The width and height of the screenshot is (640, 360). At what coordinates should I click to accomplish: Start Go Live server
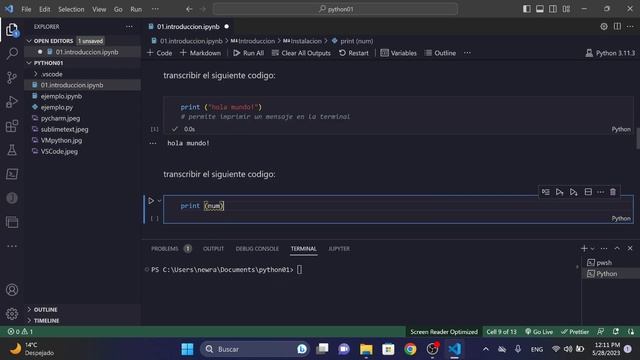point(539,332)
